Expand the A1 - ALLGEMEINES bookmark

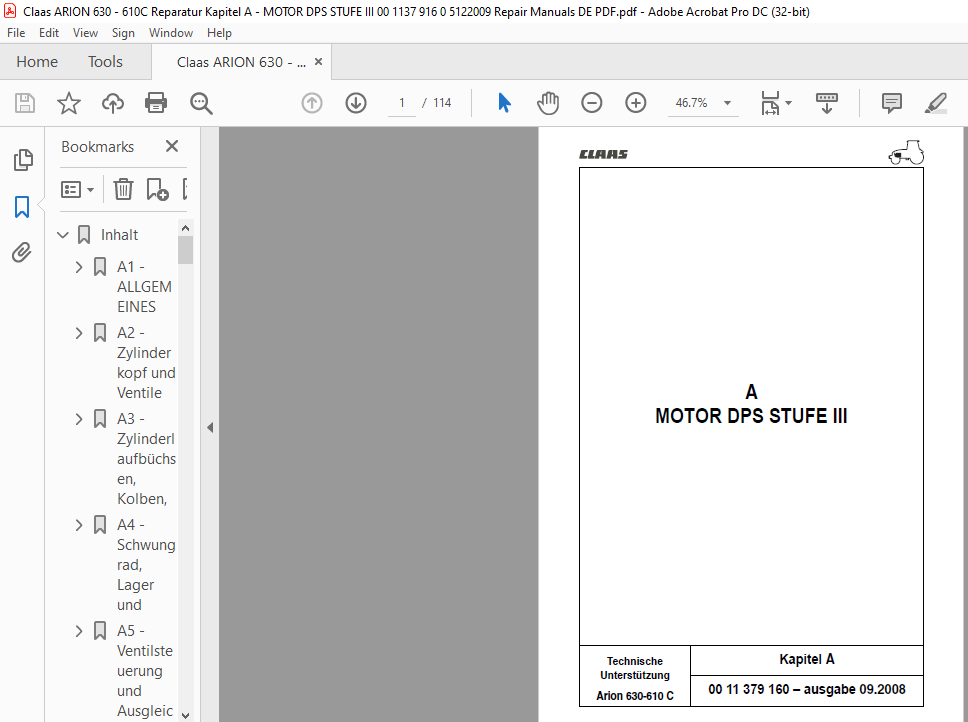(78, 267)
